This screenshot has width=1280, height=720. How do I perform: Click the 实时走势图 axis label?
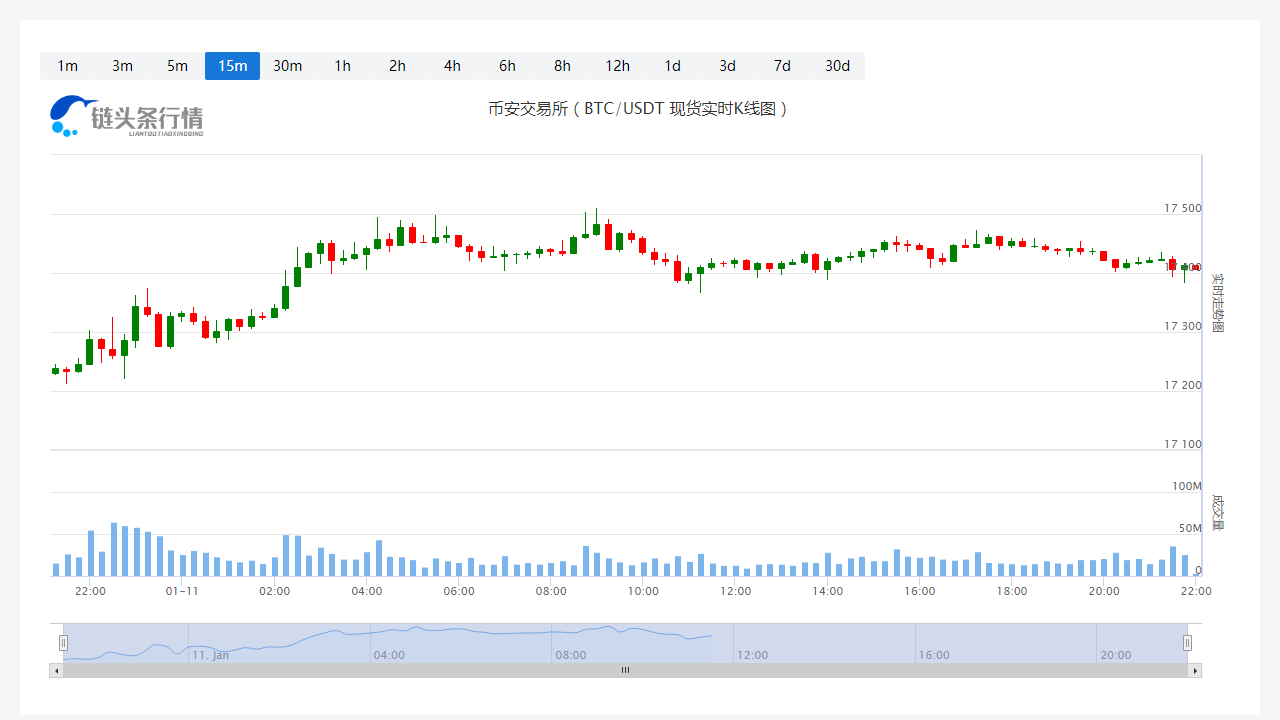1217,303
